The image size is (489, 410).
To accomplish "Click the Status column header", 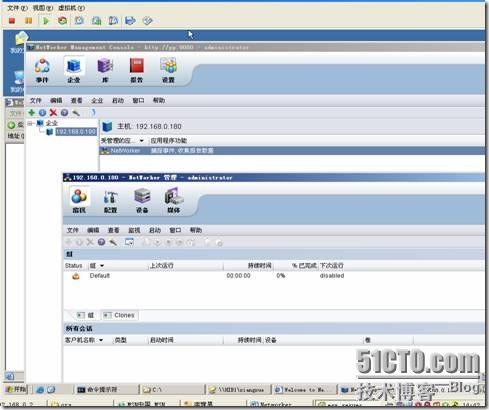I will pos(74,266).
